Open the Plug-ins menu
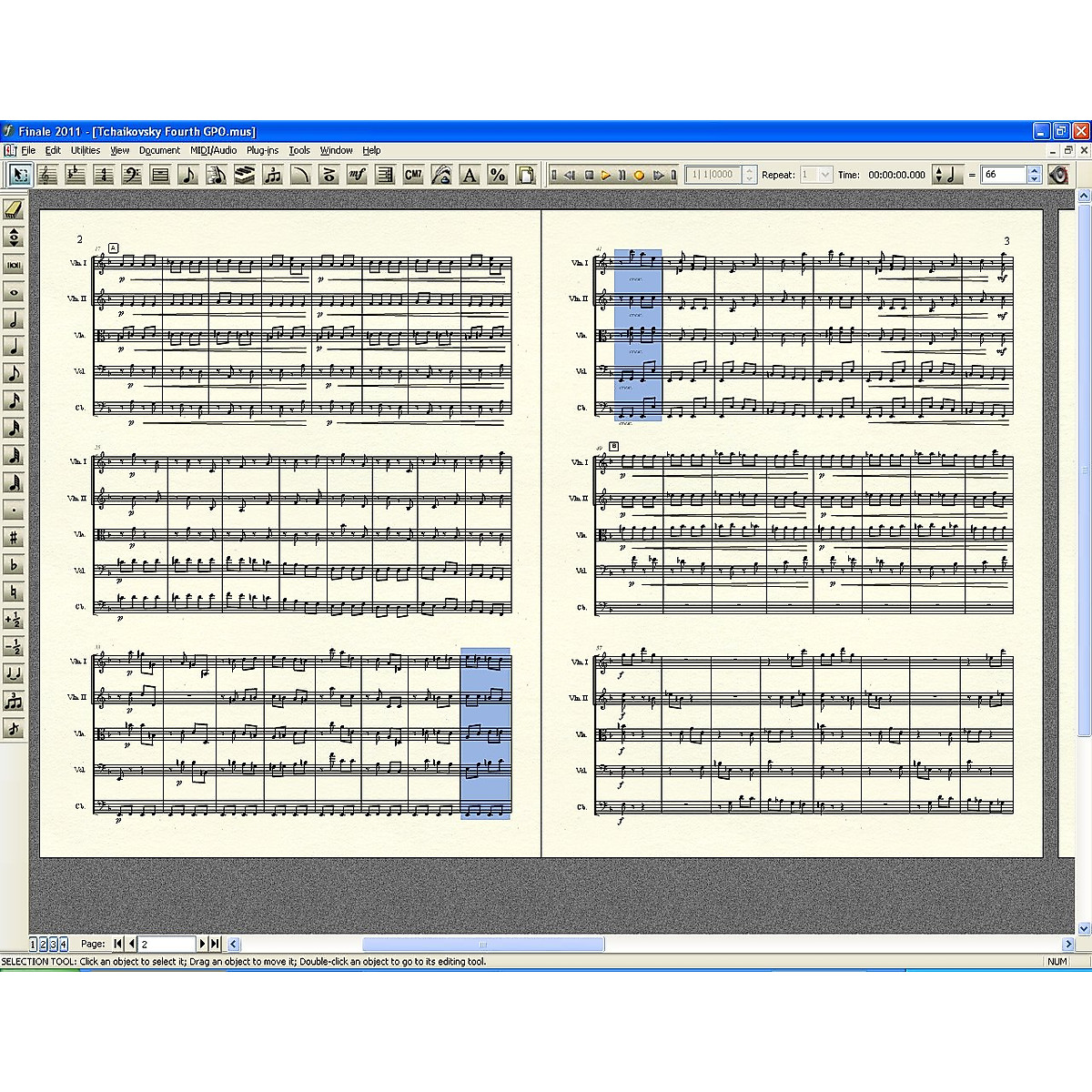 tap(262, 151)
